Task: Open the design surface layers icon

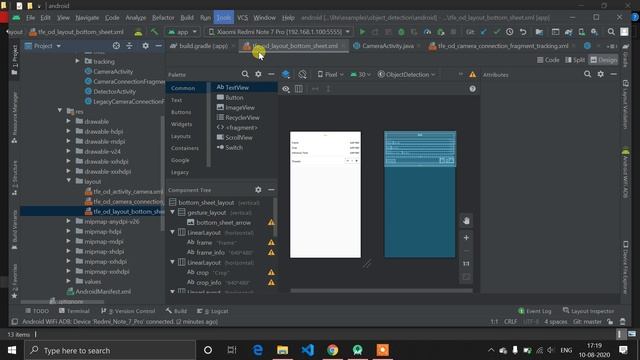Action: tap(286, 74)
